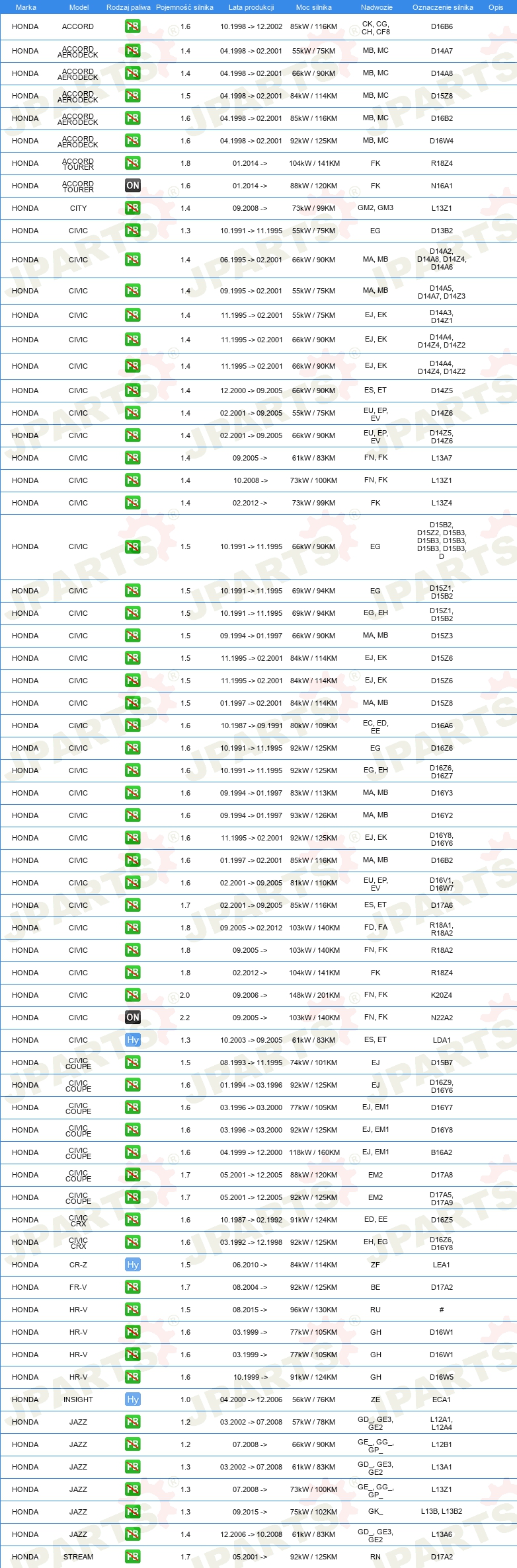517x1568 pixels.
Task: Click the Opis column header
Action: [496, 7]
